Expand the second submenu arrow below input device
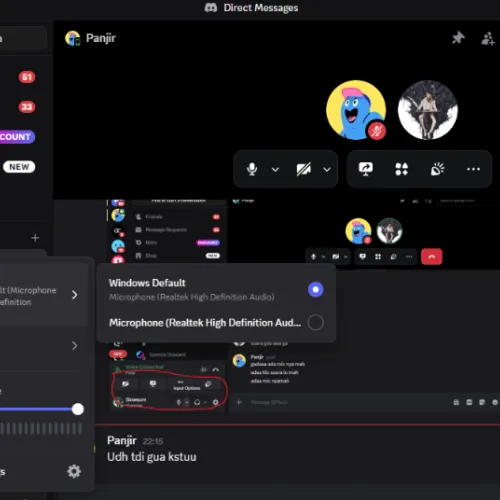Screen dimensions: 500x500 pyautogui.click(x=74, y=346)
